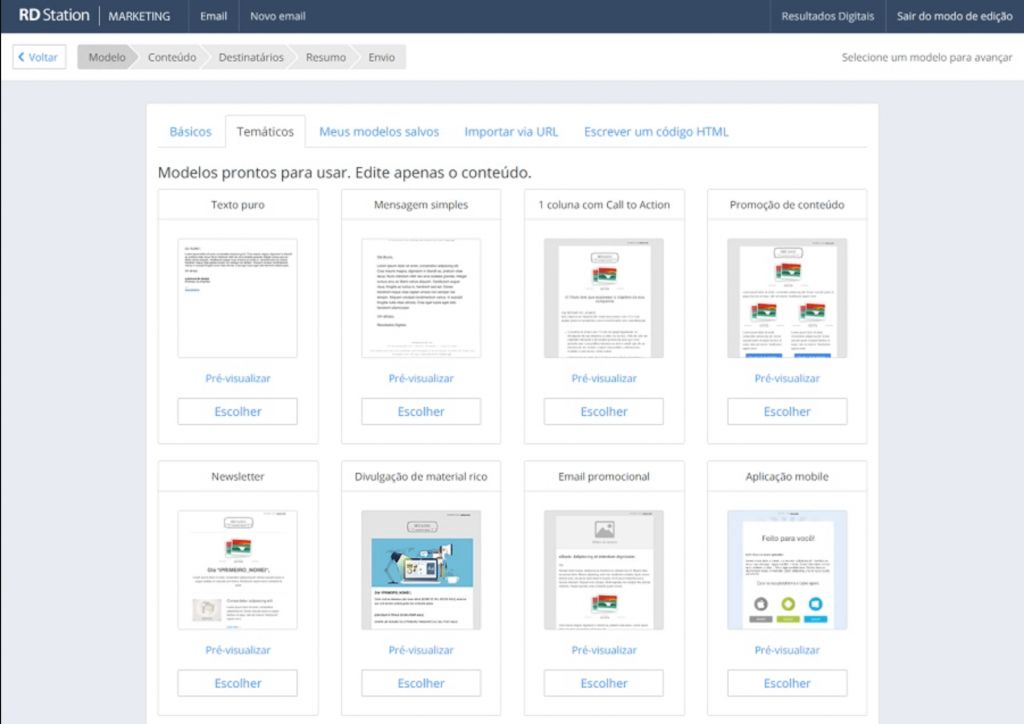The width and height of the screenshot is (1024, 724).
Task: Pré-visualizar Email promocional template
Action: (604, 650)
